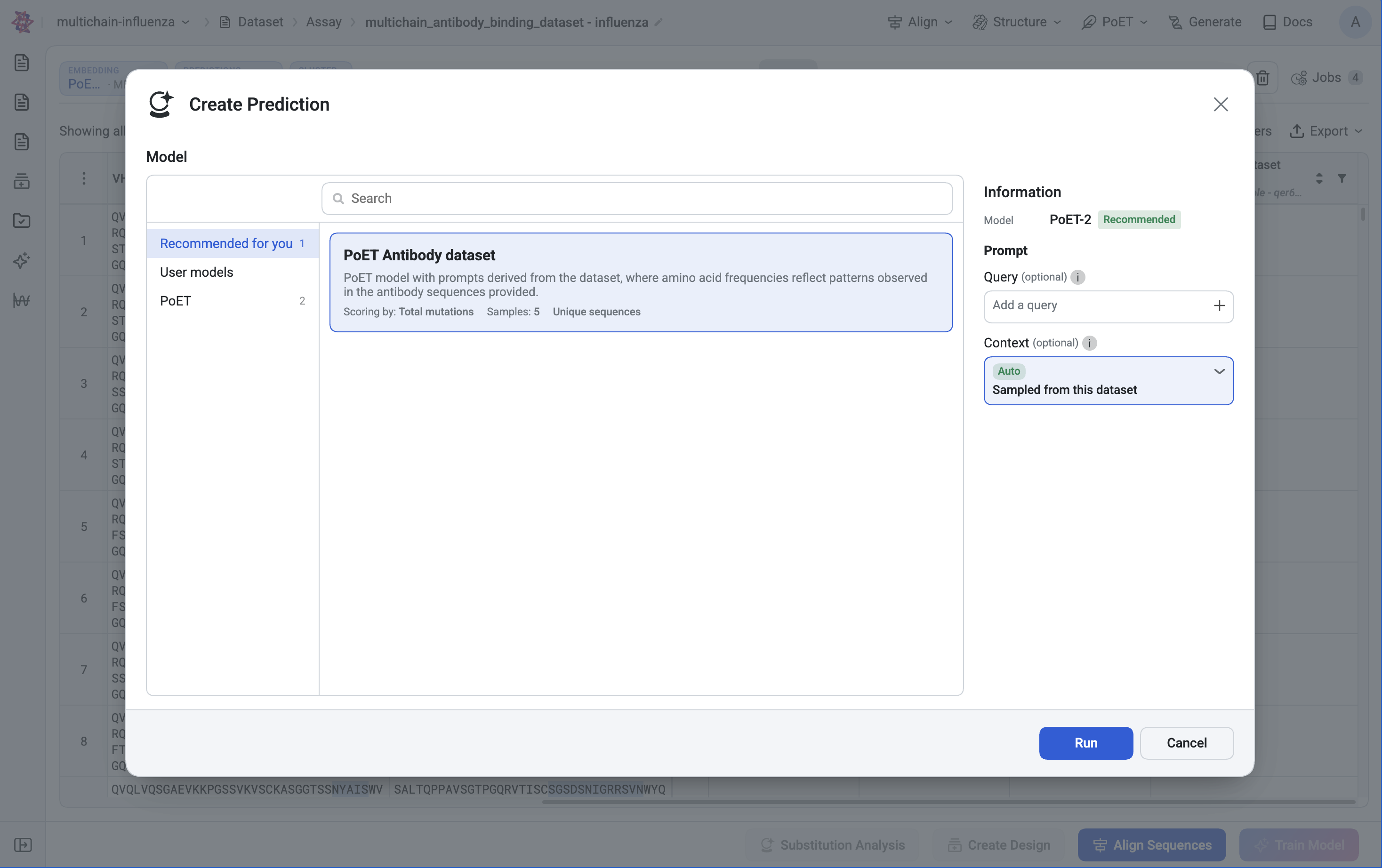This screenshot has height=868, width=1382.
Task: Open the chart plot sidebar icon
Action: click(22, 300)
